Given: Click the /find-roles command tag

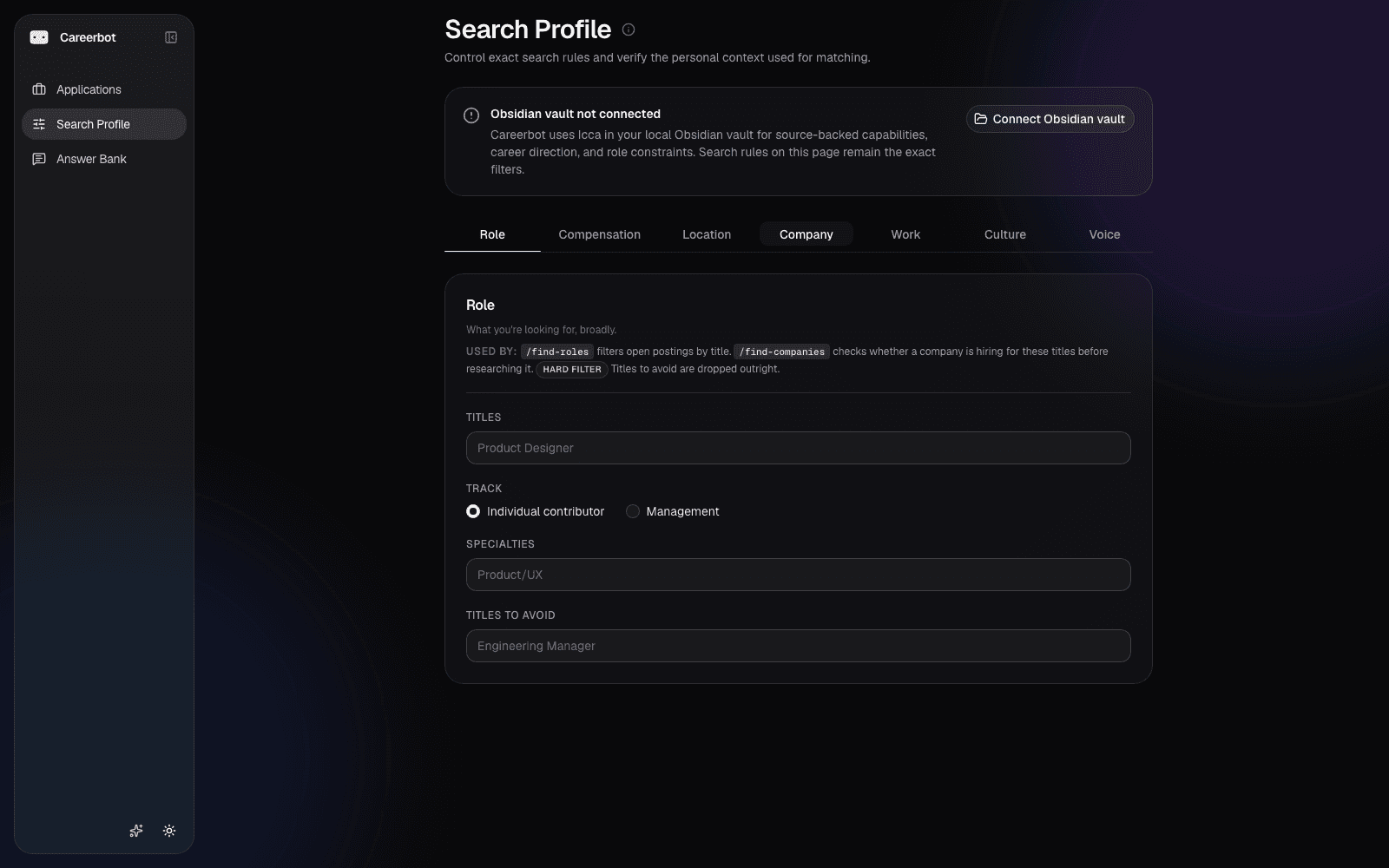Looking at the screenshot, I should [557, 352].
